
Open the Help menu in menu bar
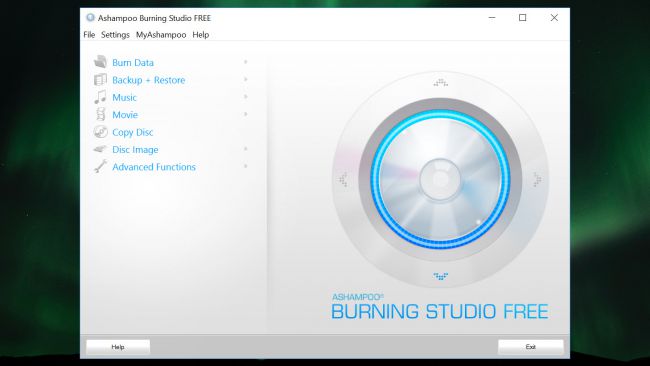pyautogui.click(x=201, y=35)
